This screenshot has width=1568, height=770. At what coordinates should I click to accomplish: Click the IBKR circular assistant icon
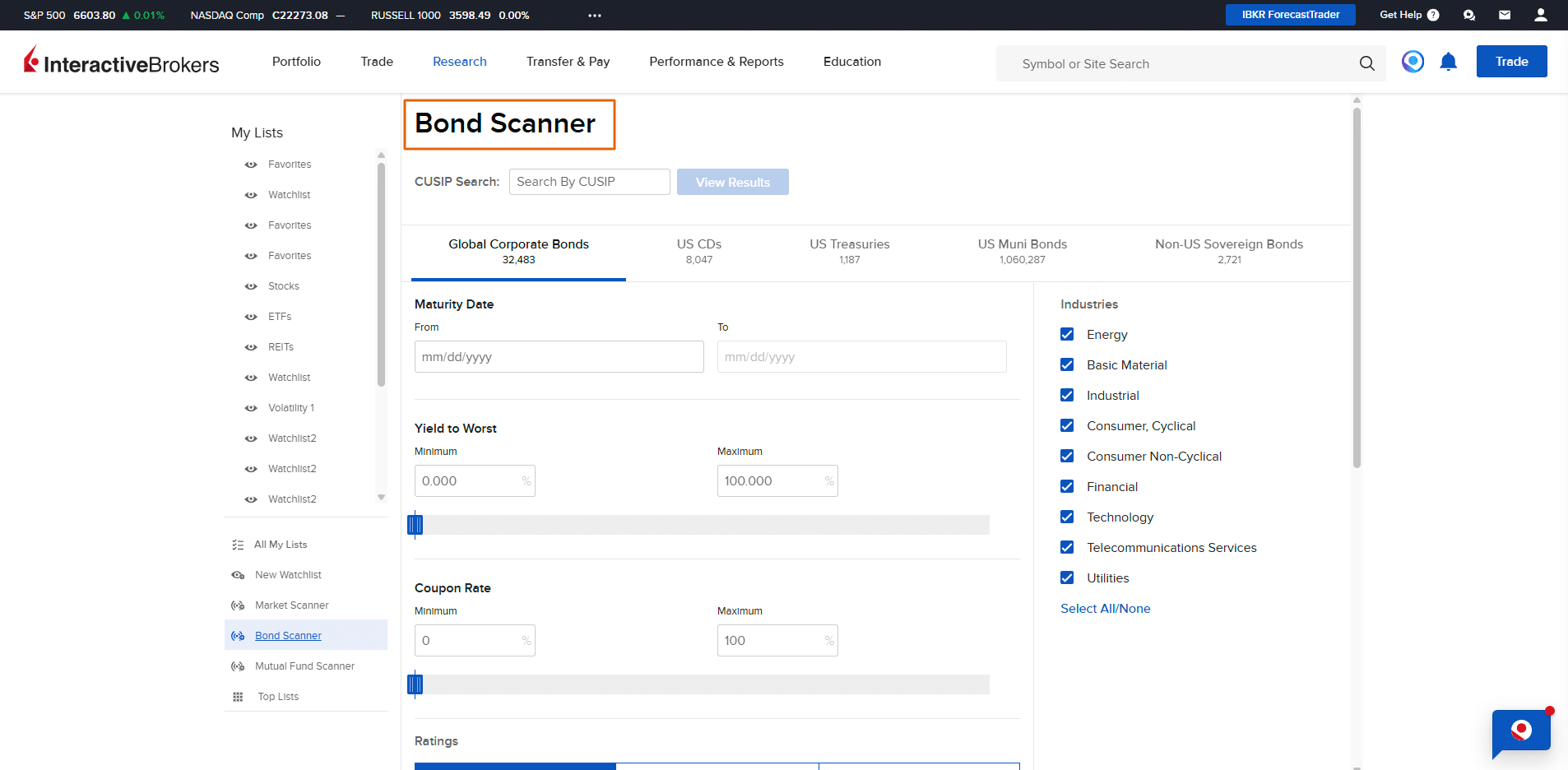coord(1413,62)
